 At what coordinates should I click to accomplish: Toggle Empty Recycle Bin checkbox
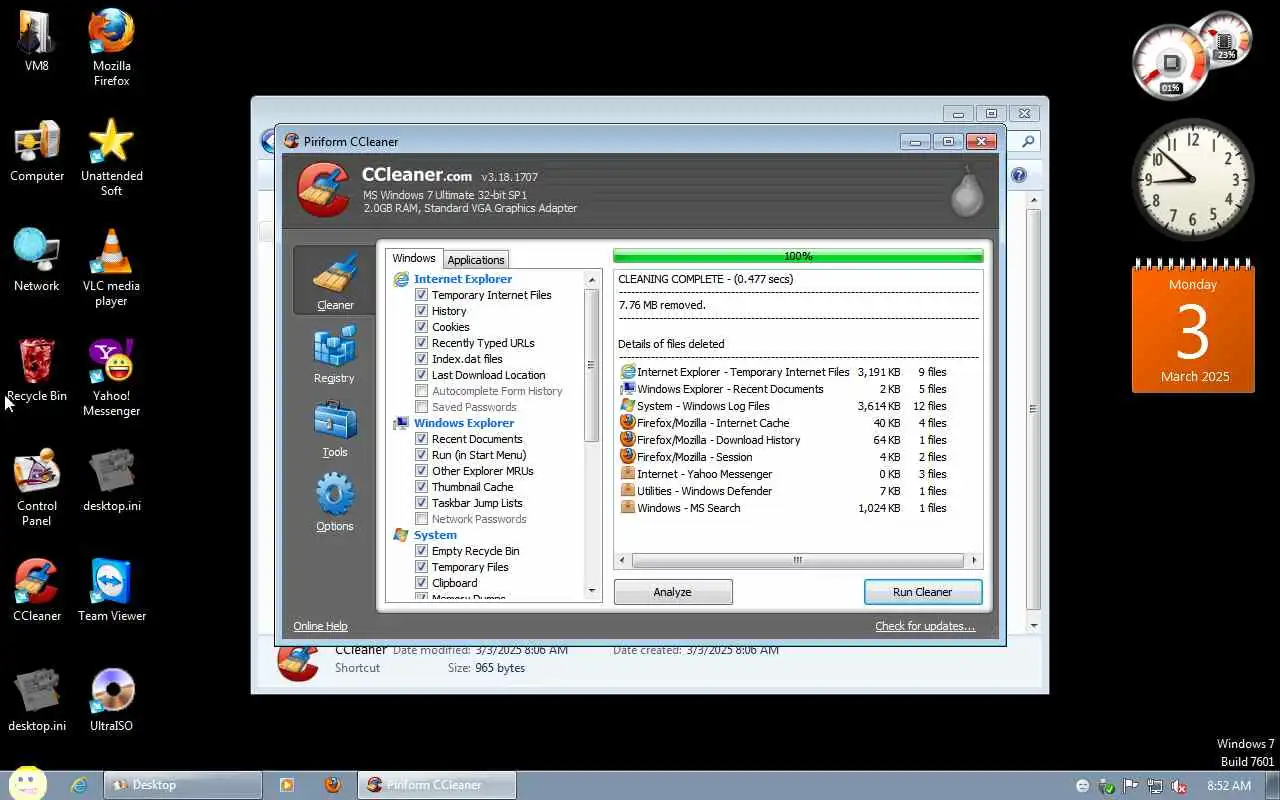tap(421, 551)
